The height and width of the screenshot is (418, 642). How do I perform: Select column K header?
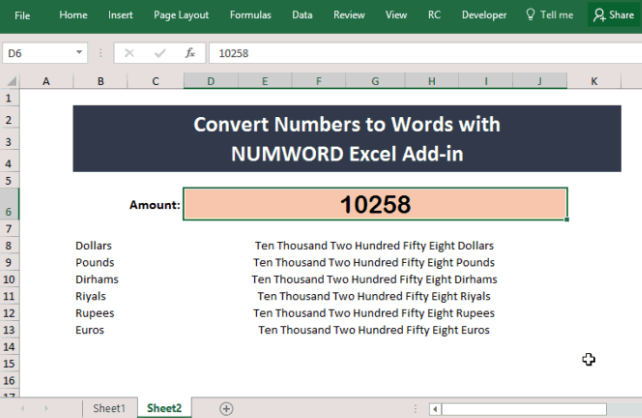[594, 81]
